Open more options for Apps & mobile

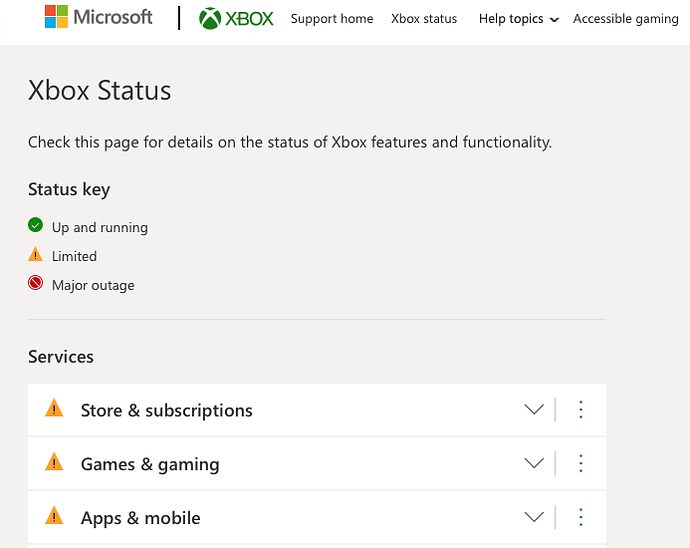[581, 517]
